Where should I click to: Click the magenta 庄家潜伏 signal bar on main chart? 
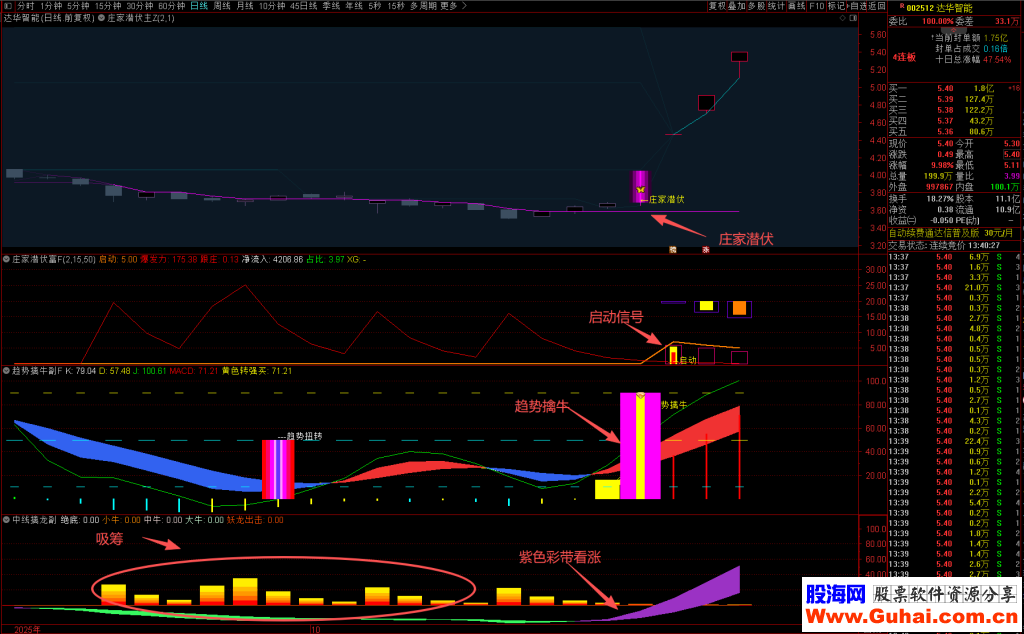click(640, 188)
